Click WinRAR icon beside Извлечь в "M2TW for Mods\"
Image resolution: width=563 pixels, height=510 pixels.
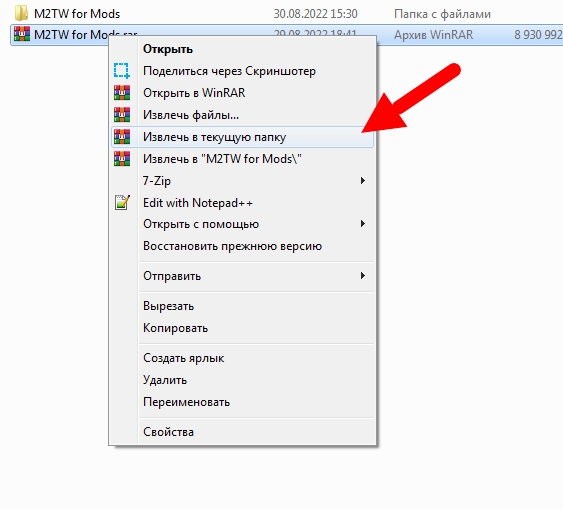tap(122, 158)
